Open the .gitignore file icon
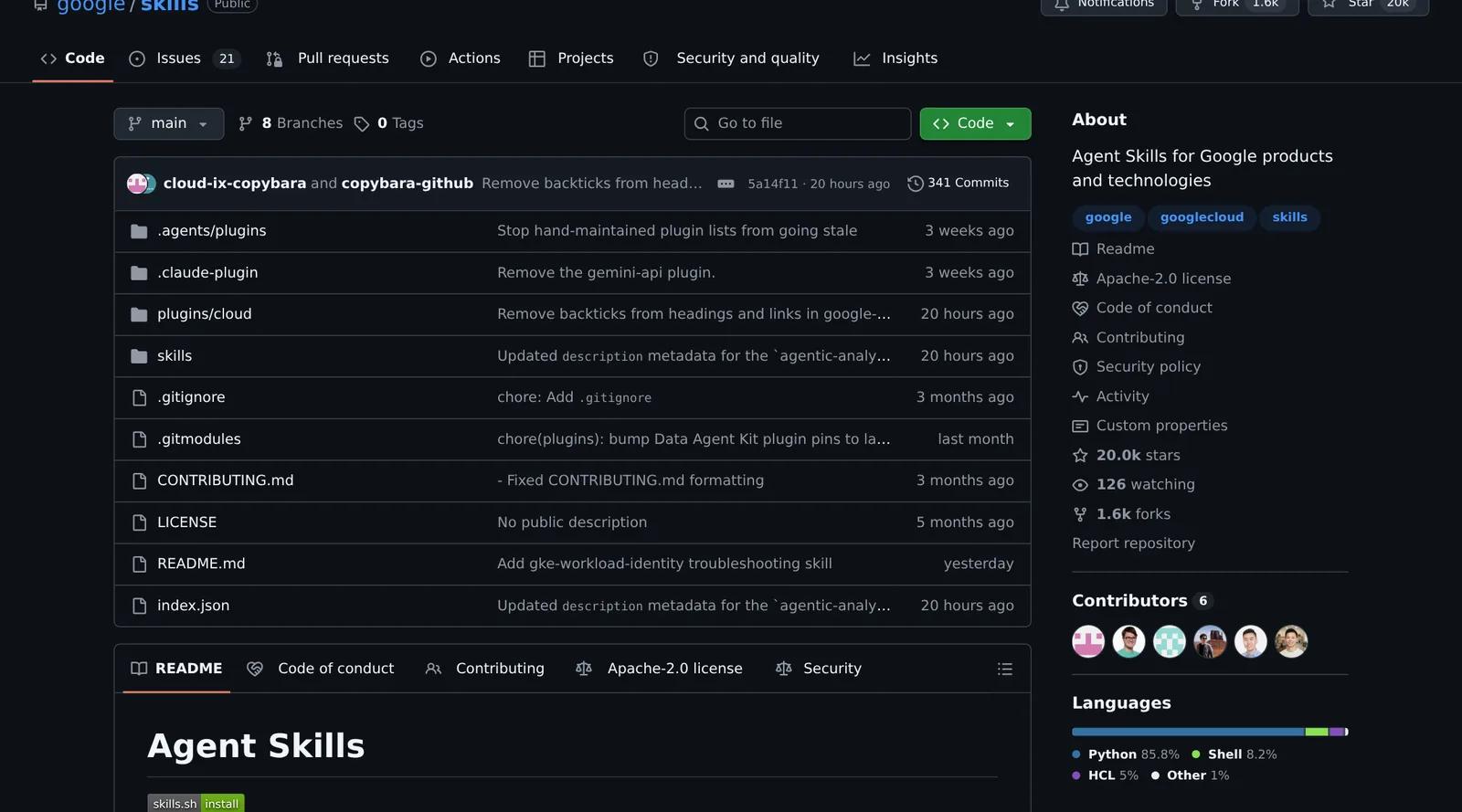Viewport: 1462px width, 812px height. pyautogui.click(x=139, y=397)
